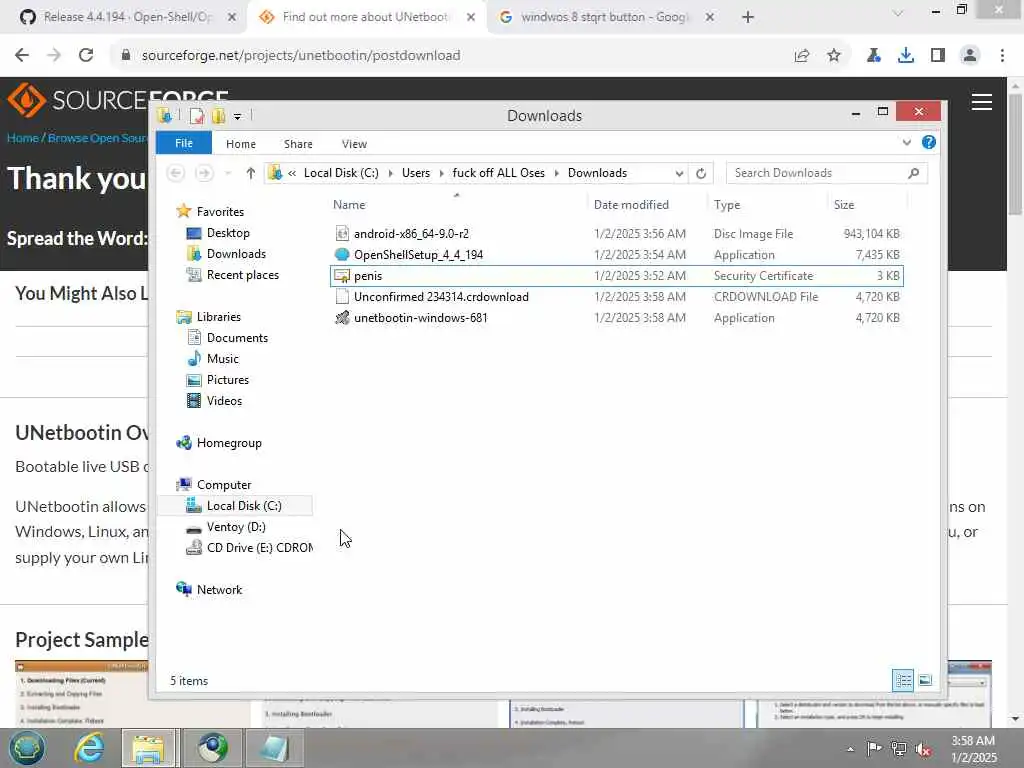Open quick access toolbar customize dropdown

(x=238, y=116)
